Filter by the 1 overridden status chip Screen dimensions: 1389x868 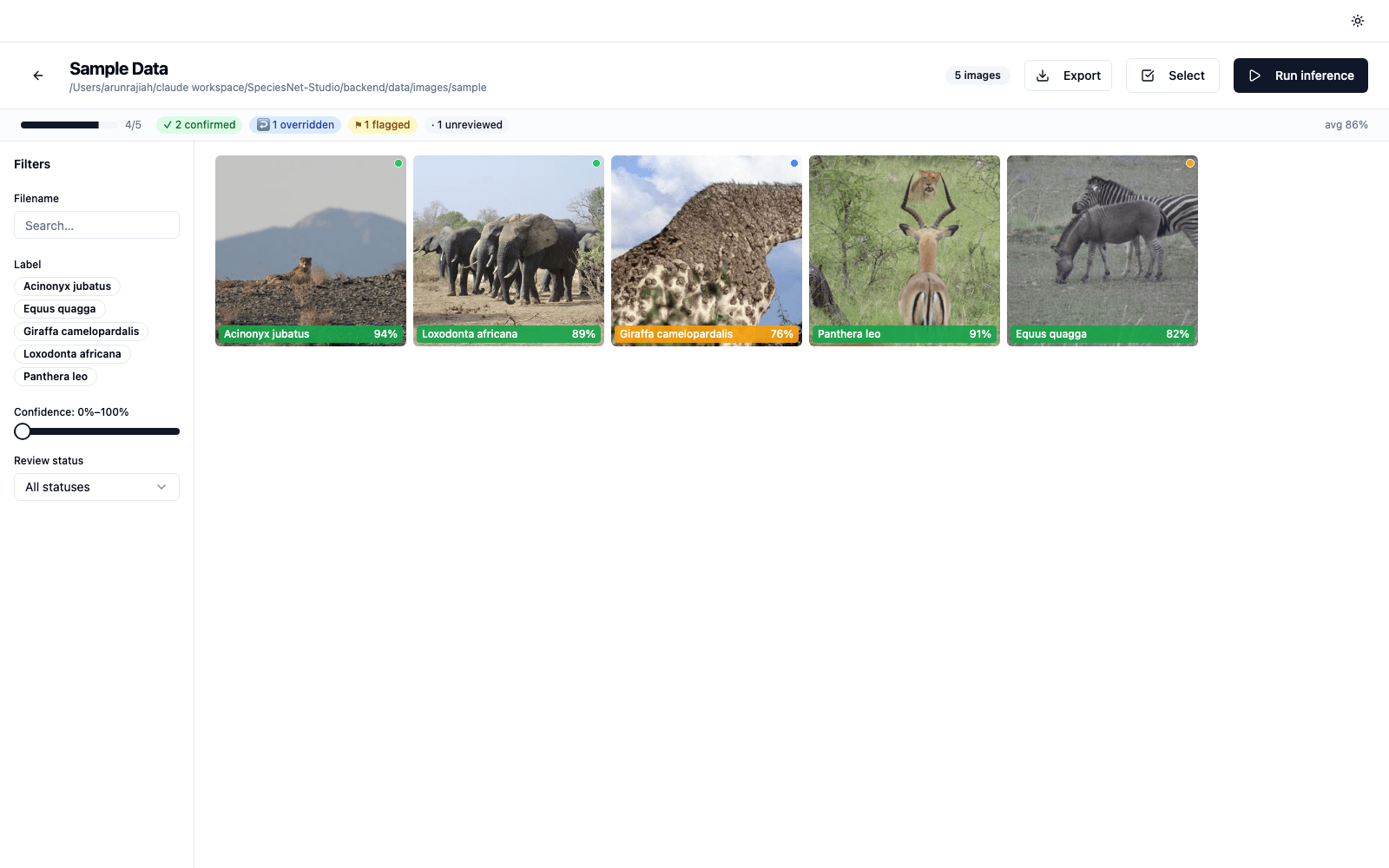295,125
